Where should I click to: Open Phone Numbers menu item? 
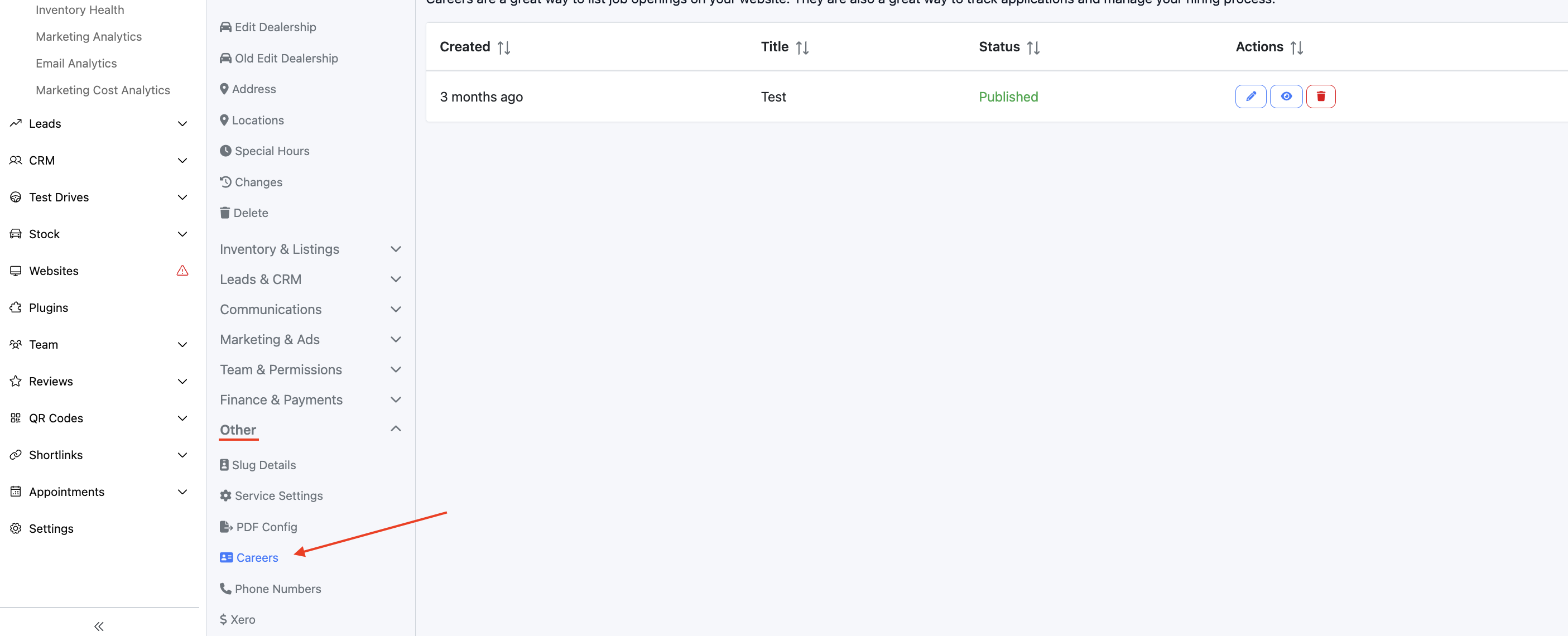point(277,589)
